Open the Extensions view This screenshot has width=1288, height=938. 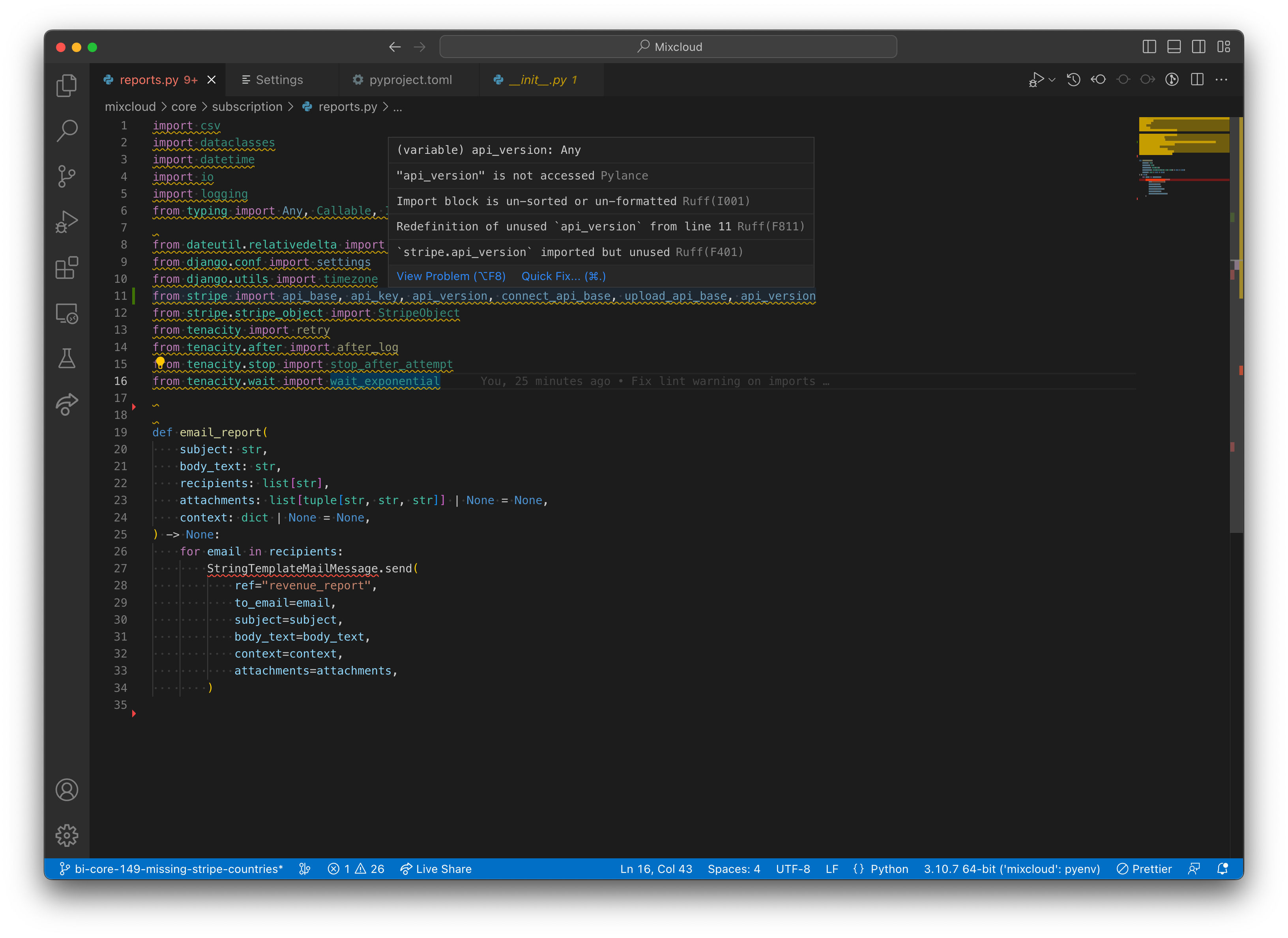(x=67, y=267)
